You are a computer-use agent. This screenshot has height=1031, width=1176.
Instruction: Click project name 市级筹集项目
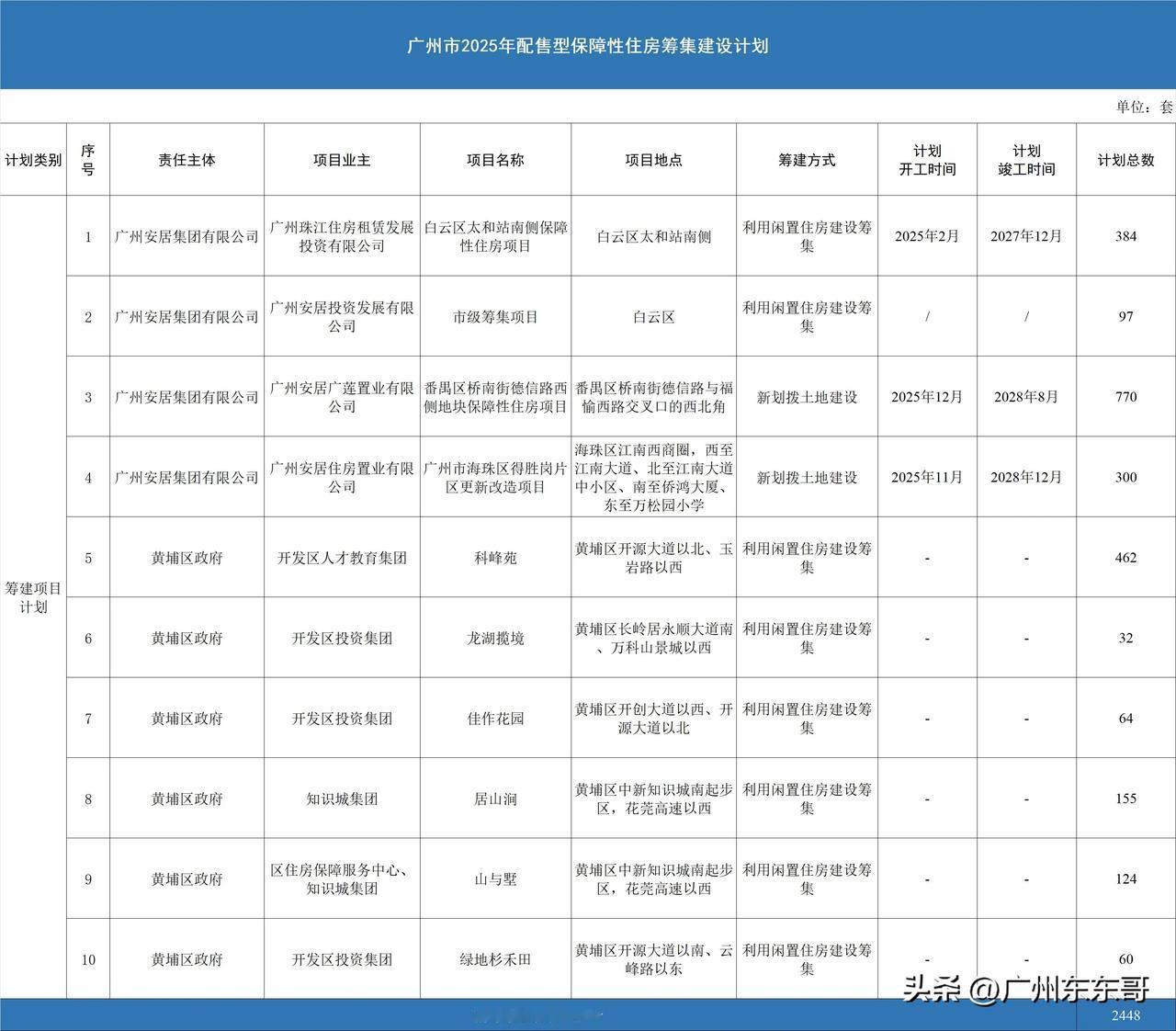pyautogui.click(x=495, y=317)
